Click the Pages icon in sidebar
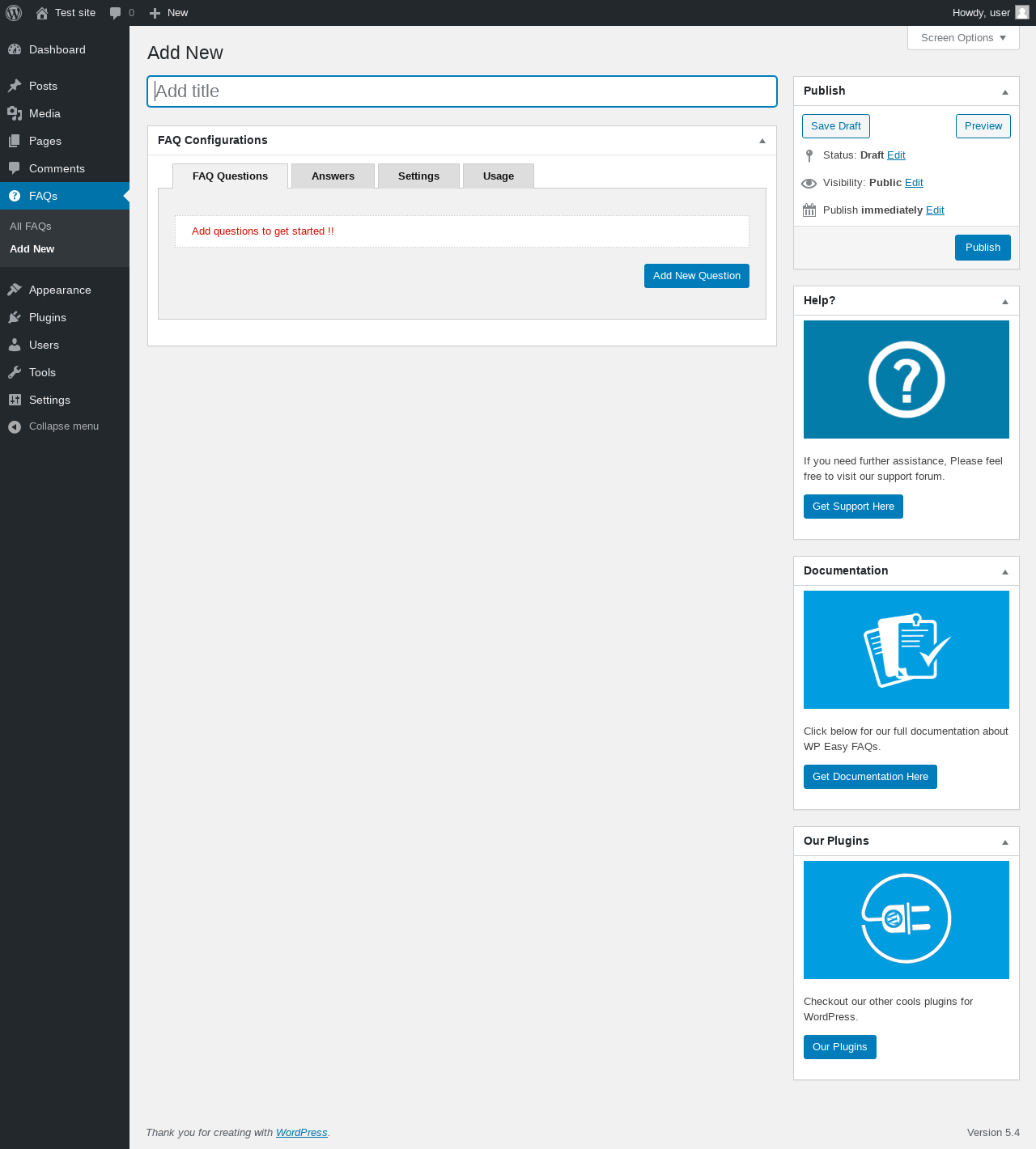Screen dimensions: 1036x1149 pyautogui.click(x=15, y=141)
